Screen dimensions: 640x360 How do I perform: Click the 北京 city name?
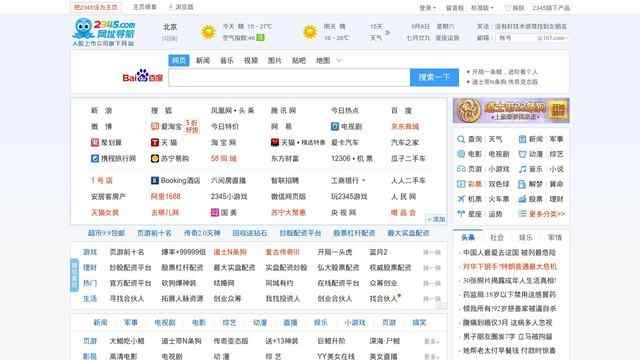(170, 27)
